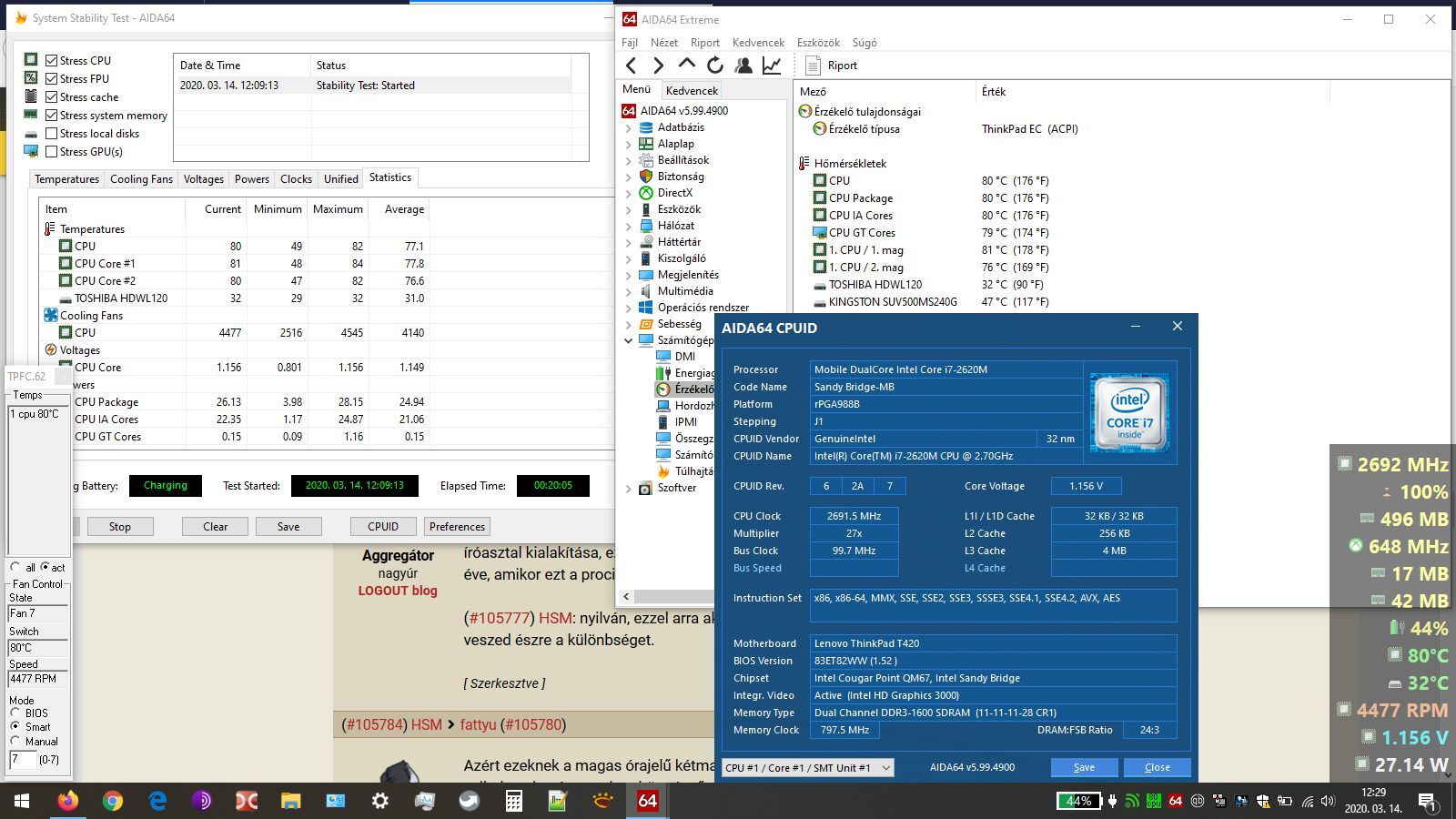Open the qBittorrent tray icon
The image size is (1456, 819).
tap(1198, 802)
